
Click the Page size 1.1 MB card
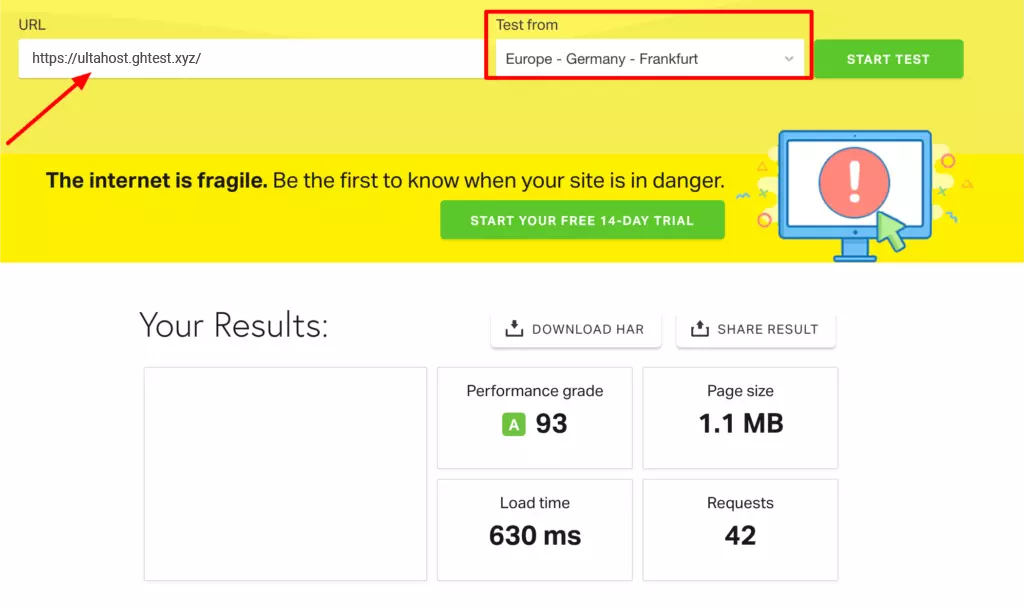point(739,417)
